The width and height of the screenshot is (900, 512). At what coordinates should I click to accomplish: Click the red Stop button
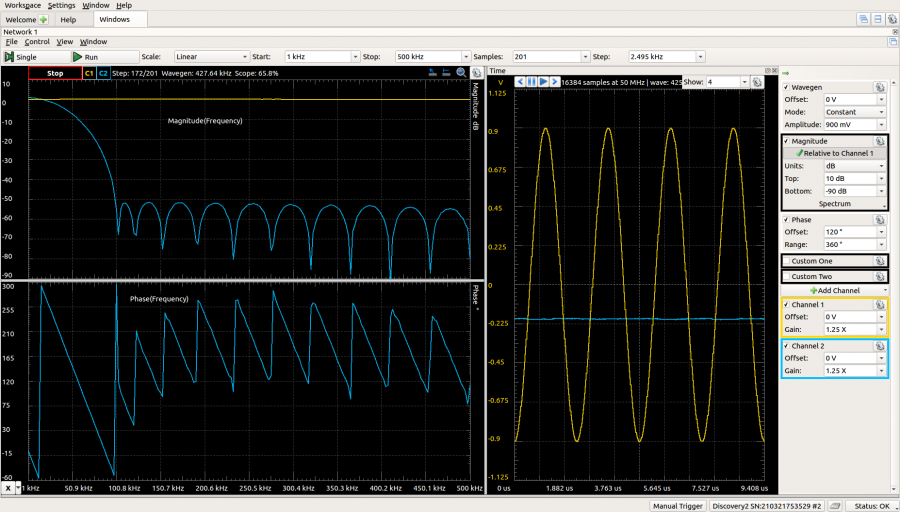point(55,73)
